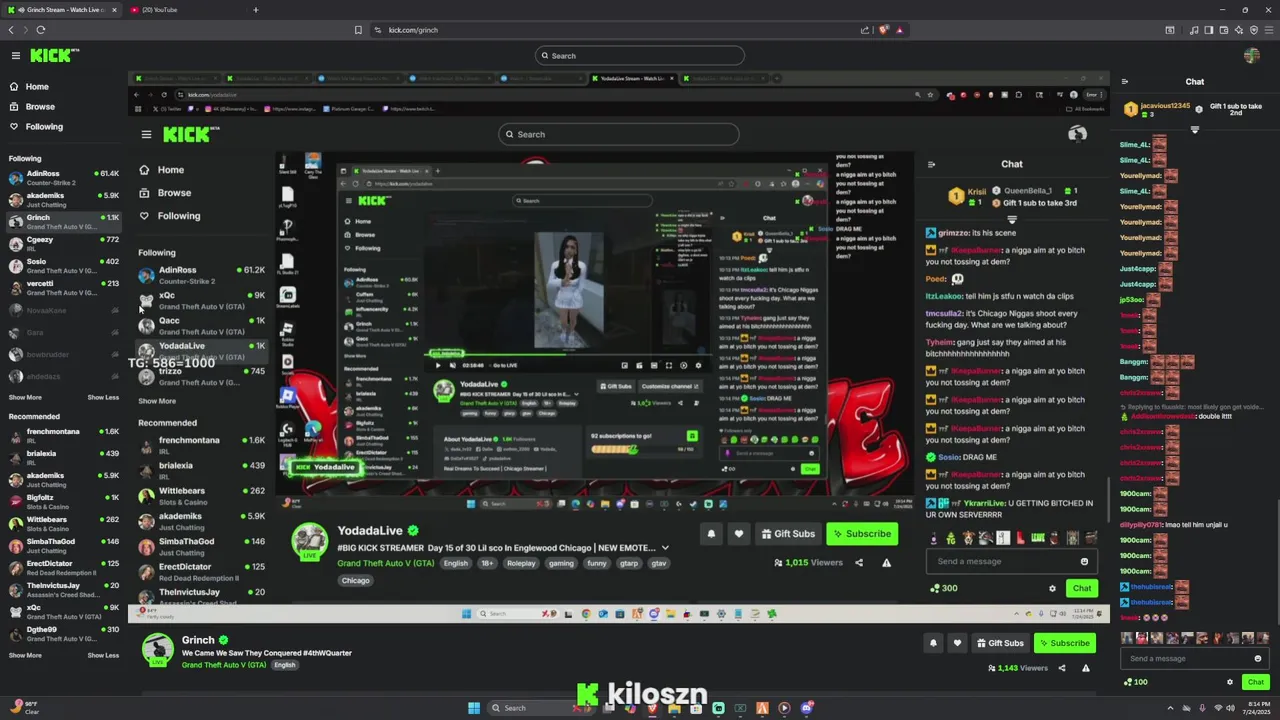Expand the gift leaderboard chevron under jacavious12345
This screenshot has width=1280, height=720.
coord(1195,130)
